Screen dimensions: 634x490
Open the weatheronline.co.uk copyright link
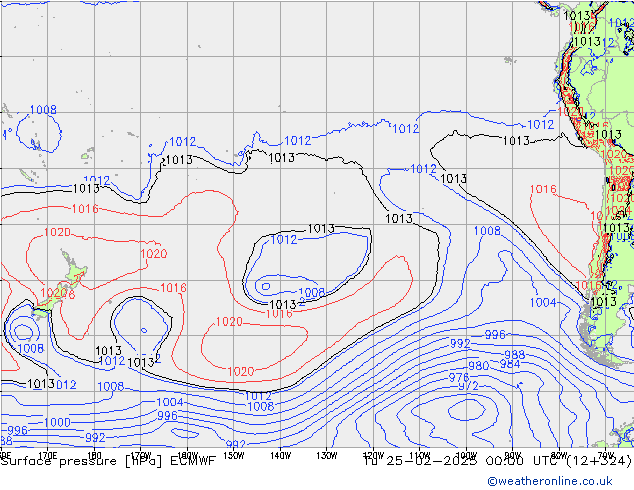click(550, 481)
